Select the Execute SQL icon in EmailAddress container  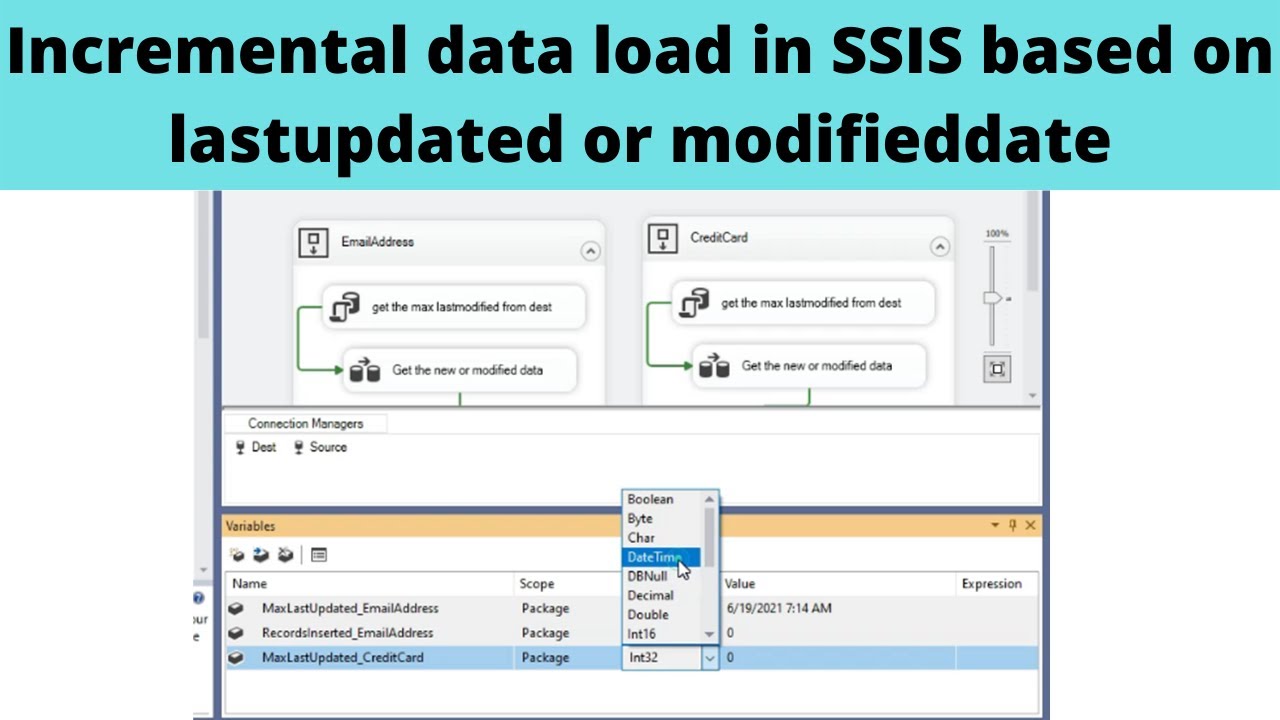pos(346,307)
